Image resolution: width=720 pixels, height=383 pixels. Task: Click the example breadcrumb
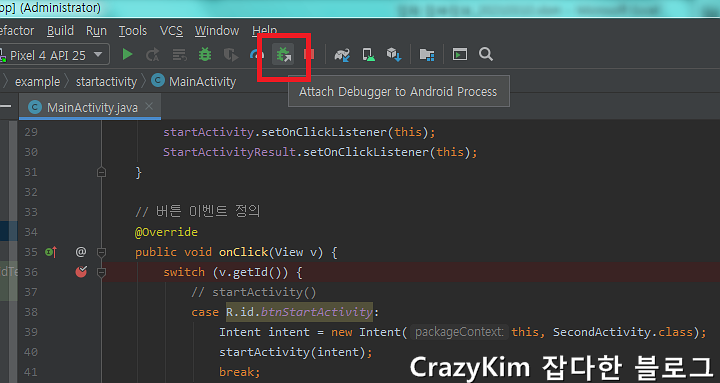37,82
